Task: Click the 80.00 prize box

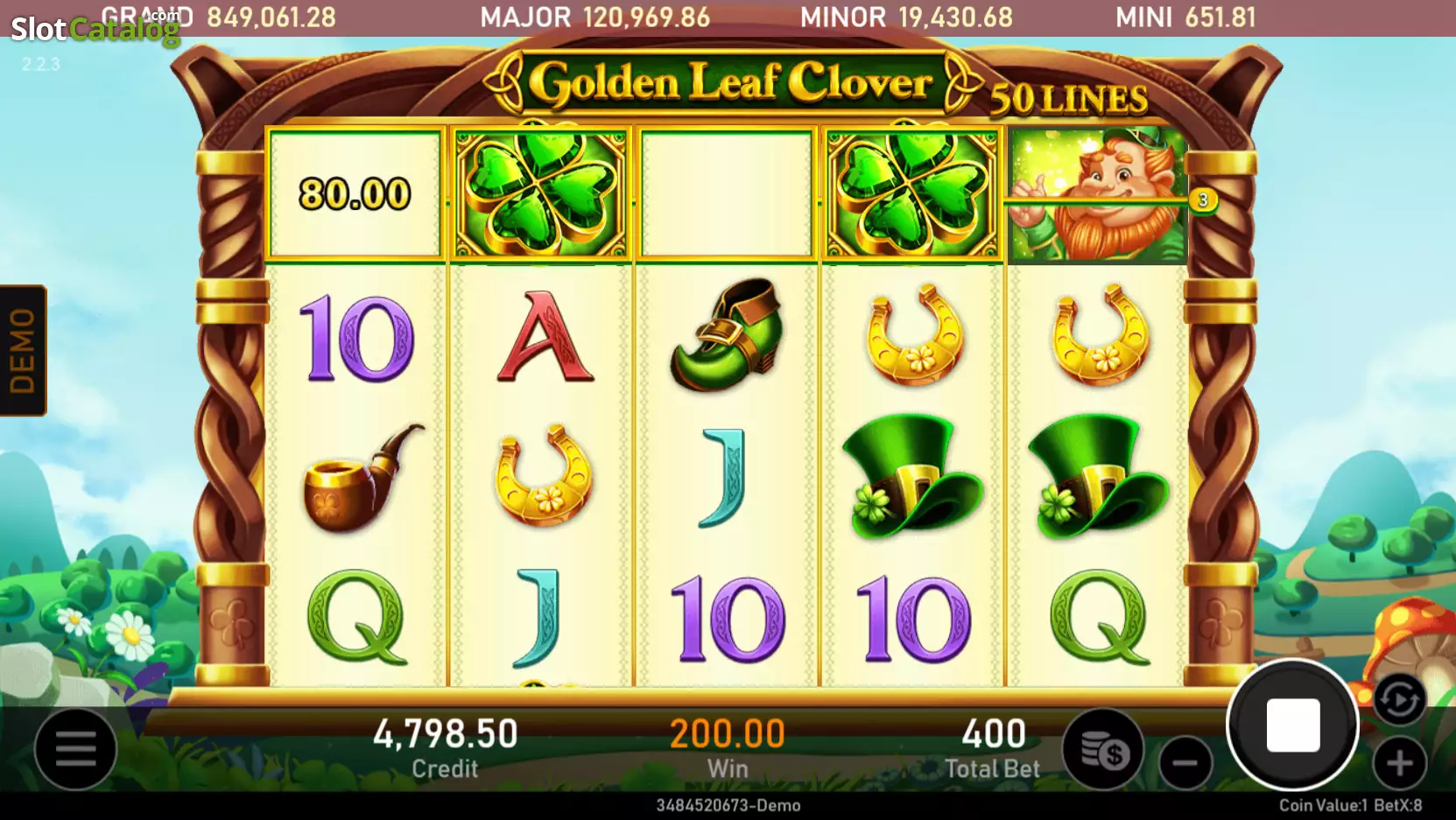Action: pos(355,194)
